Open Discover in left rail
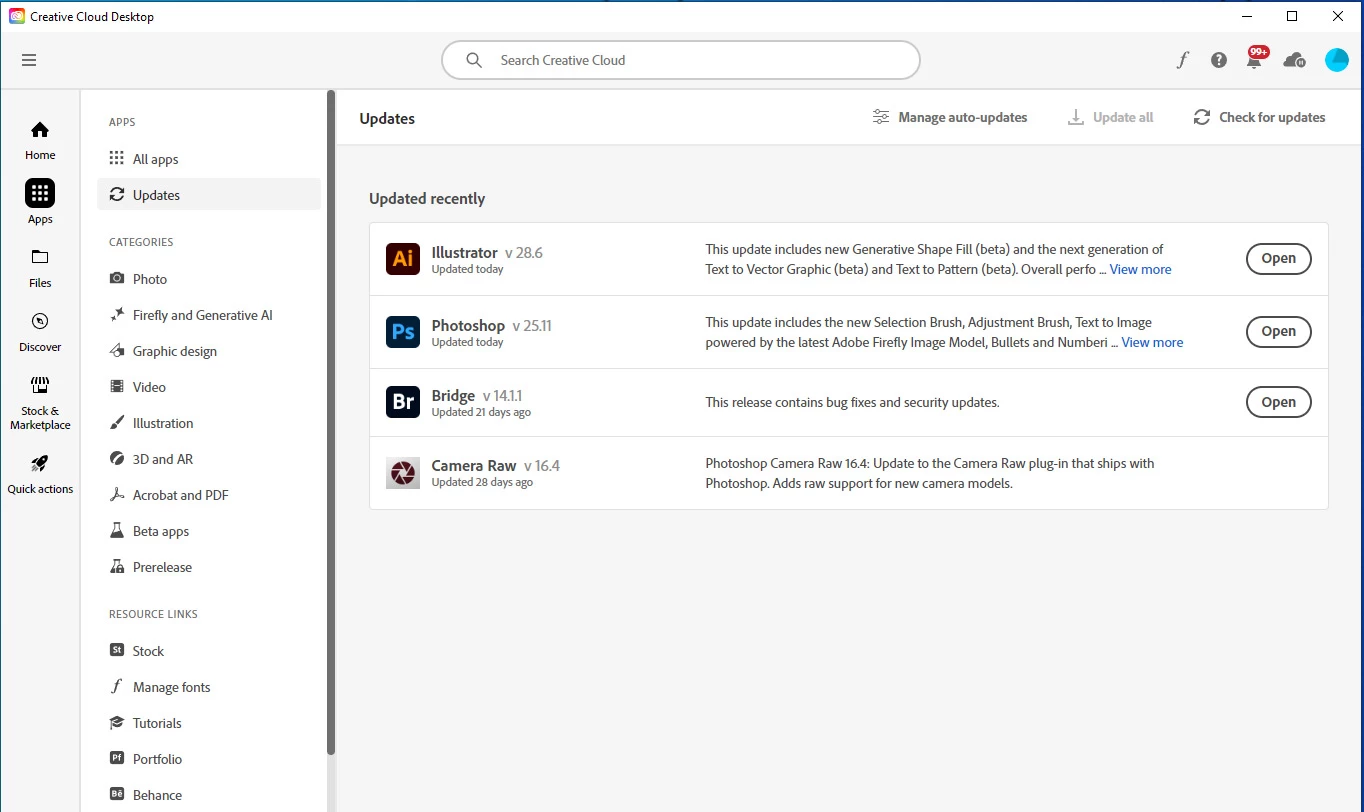 (40, 332)
